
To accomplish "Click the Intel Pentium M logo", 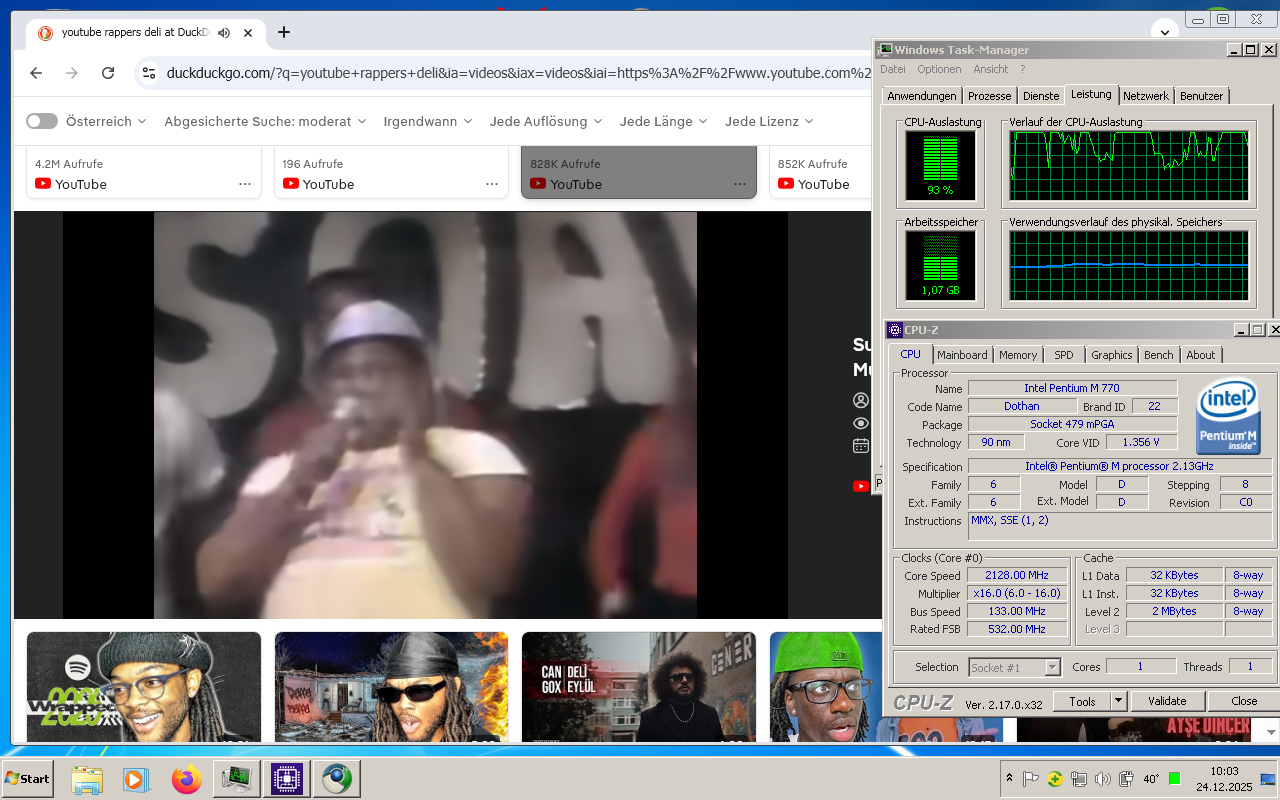I will pyautogui.click(x=1228, y=416).
